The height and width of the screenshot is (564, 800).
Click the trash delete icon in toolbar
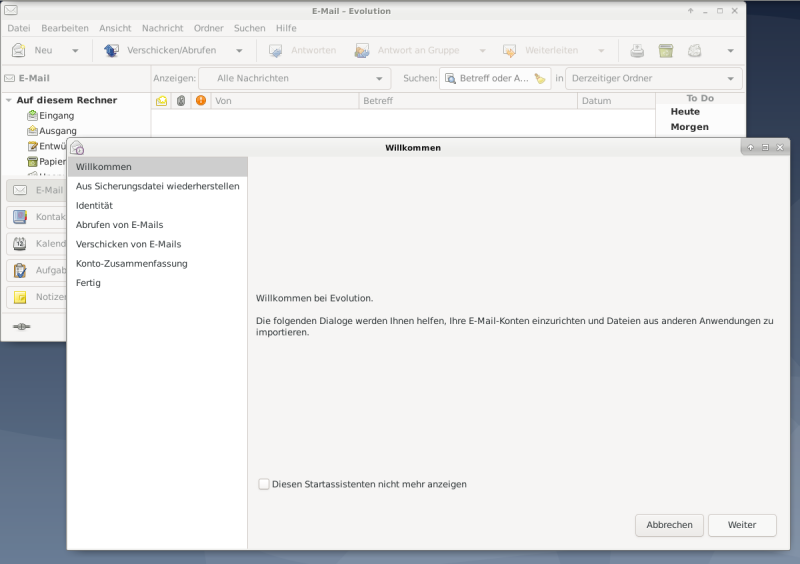[665, 50]
